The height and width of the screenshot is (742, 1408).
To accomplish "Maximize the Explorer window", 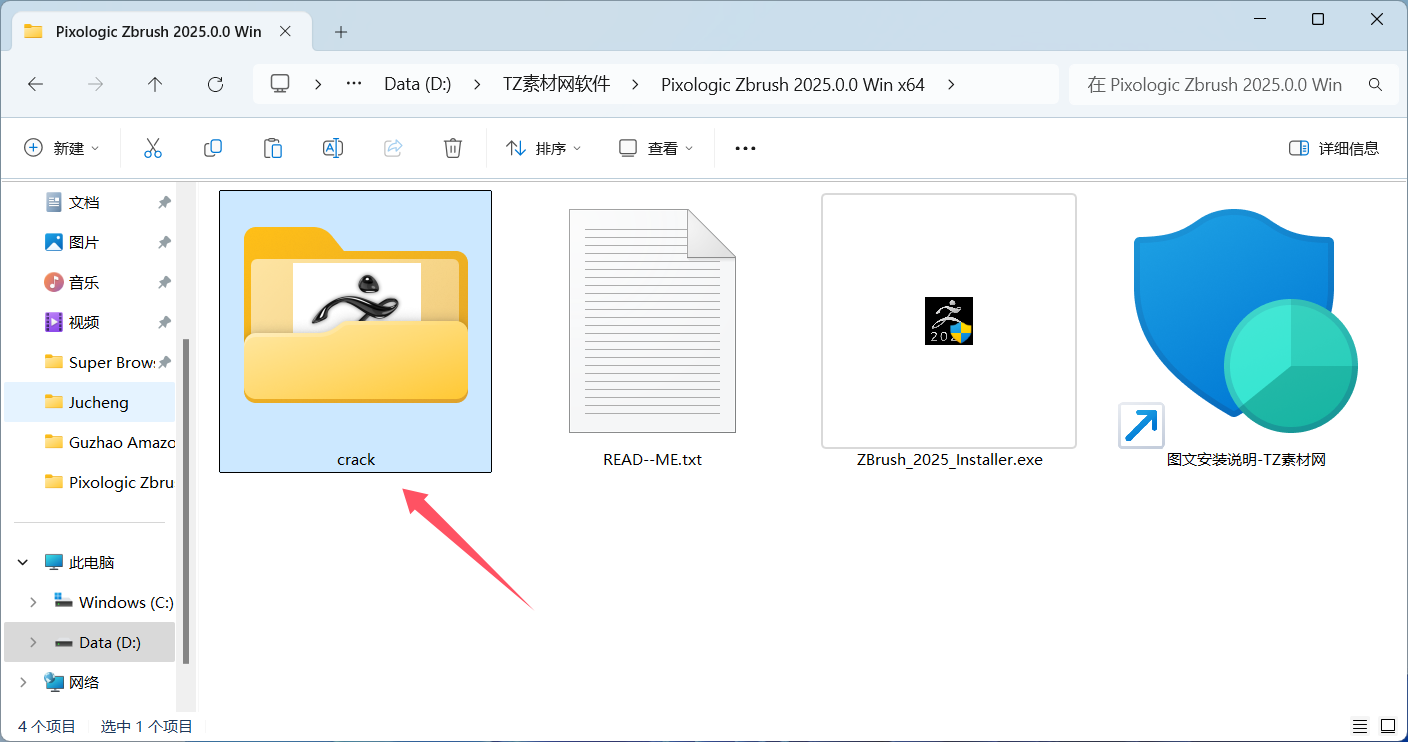I will tap(1318, 19).
